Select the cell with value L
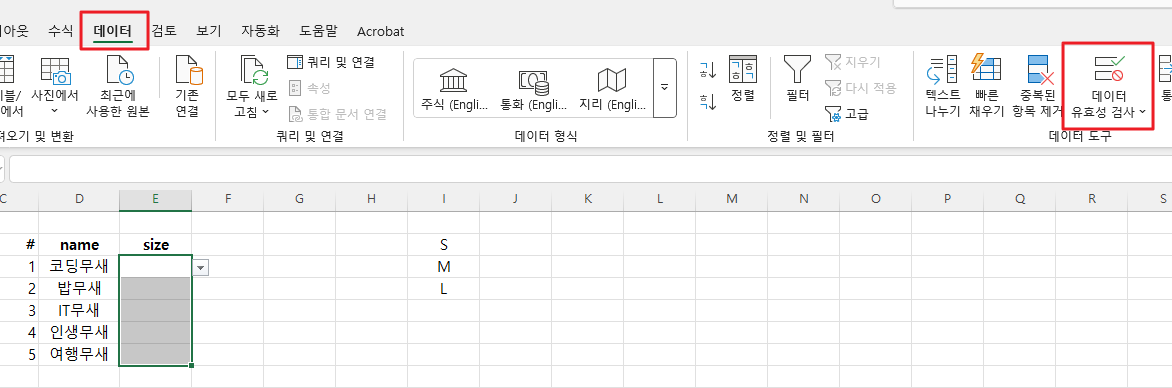Screen dimensions: 1172x388 (x=444, y=289)
